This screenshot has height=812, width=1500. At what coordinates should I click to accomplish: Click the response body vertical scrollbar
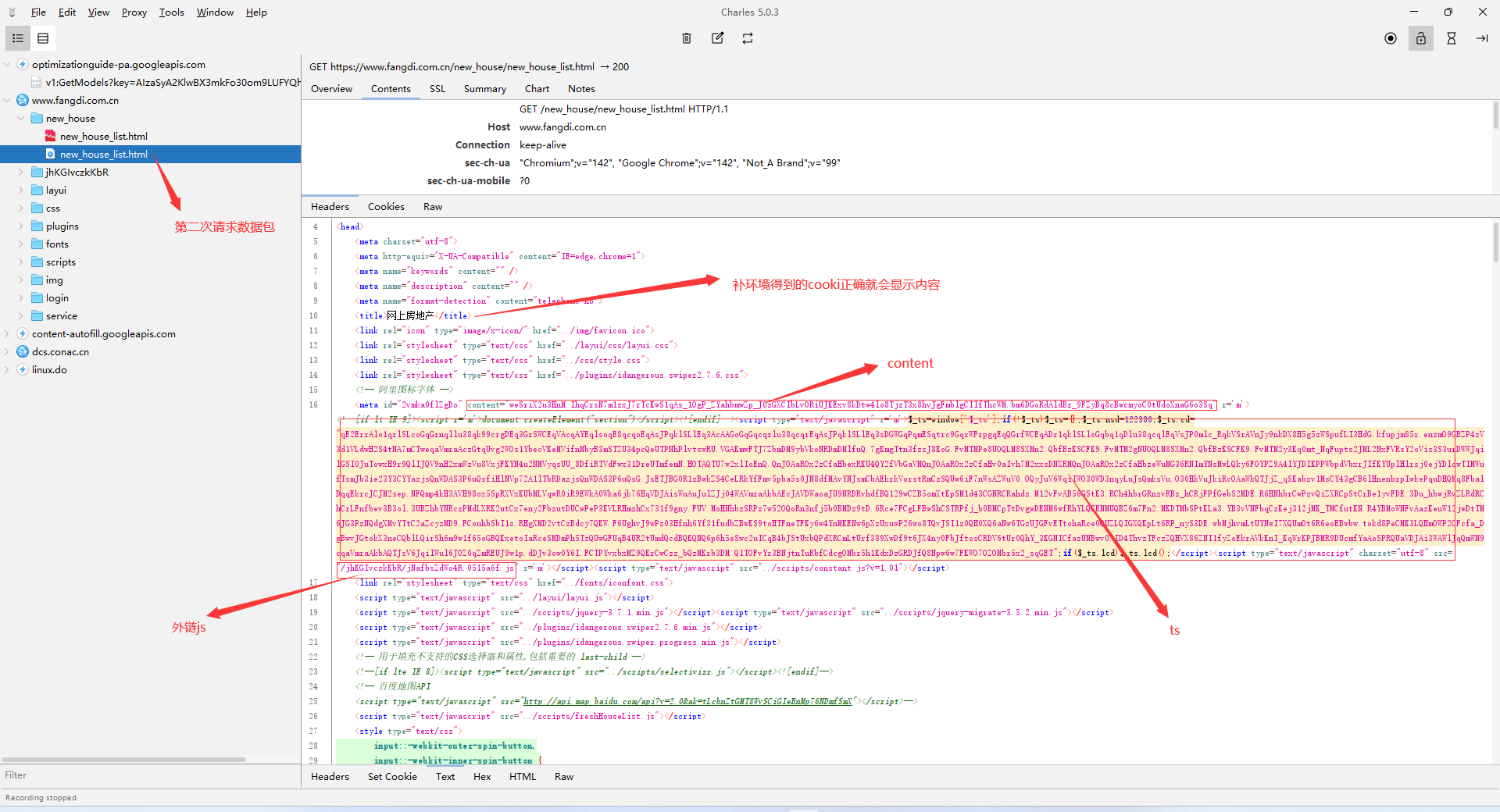[1495, 244]
